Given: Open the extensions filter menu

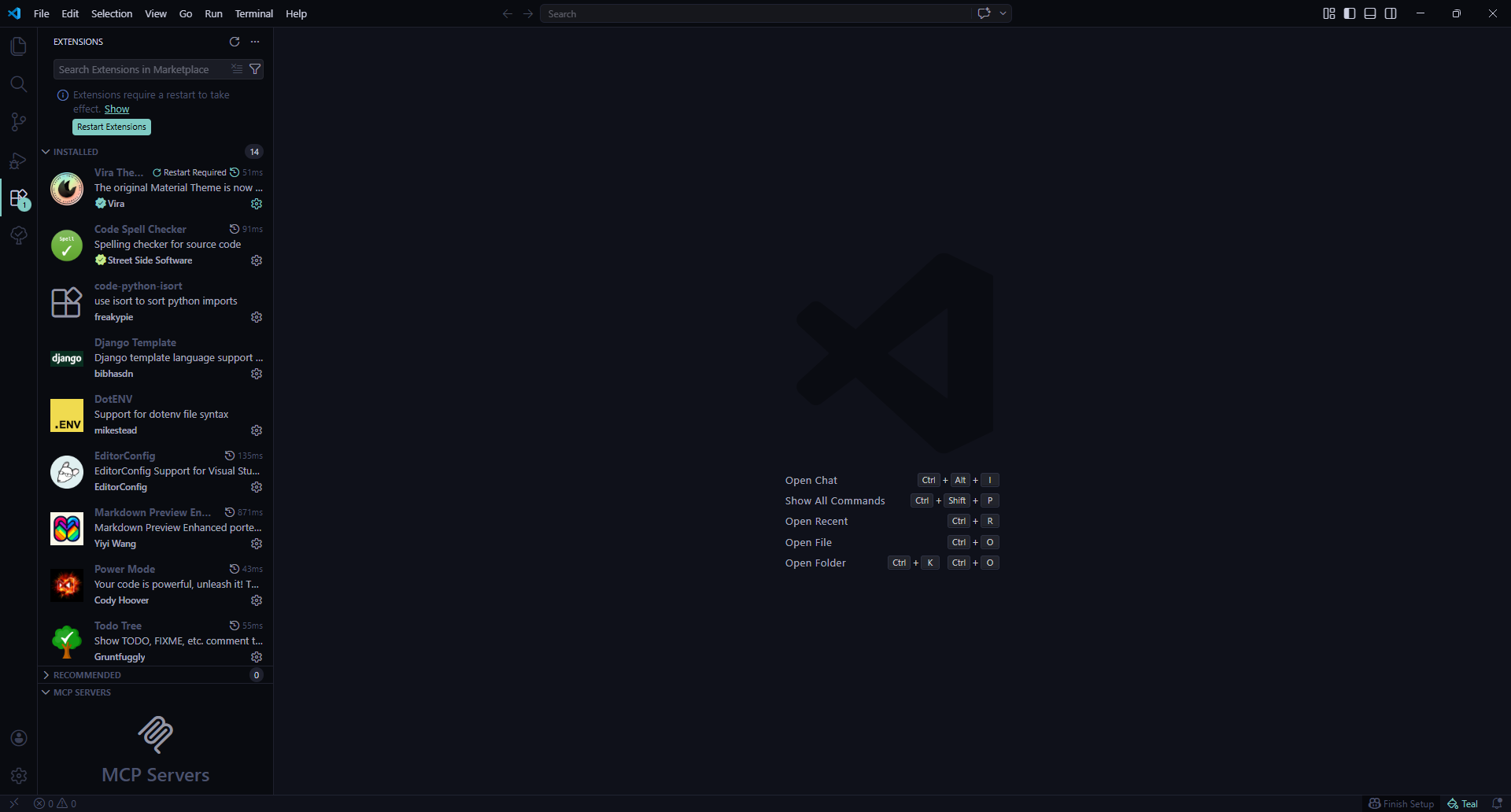Looking at the screenshot, I should [255, 69].
